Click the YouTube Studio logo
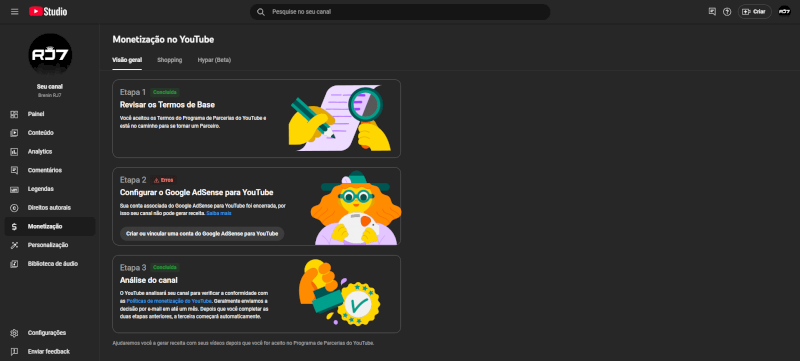Image resolution: width=800 pixels, height=361 pixels. click(x=48, y=12)
